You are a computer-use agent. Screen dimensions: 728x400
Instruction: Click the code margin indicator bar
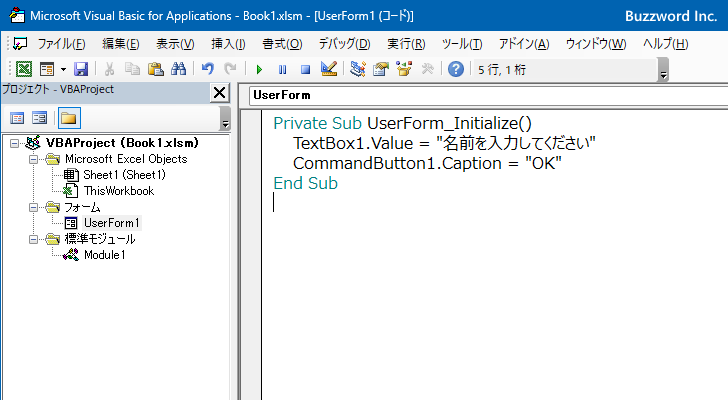click(252, 255)
